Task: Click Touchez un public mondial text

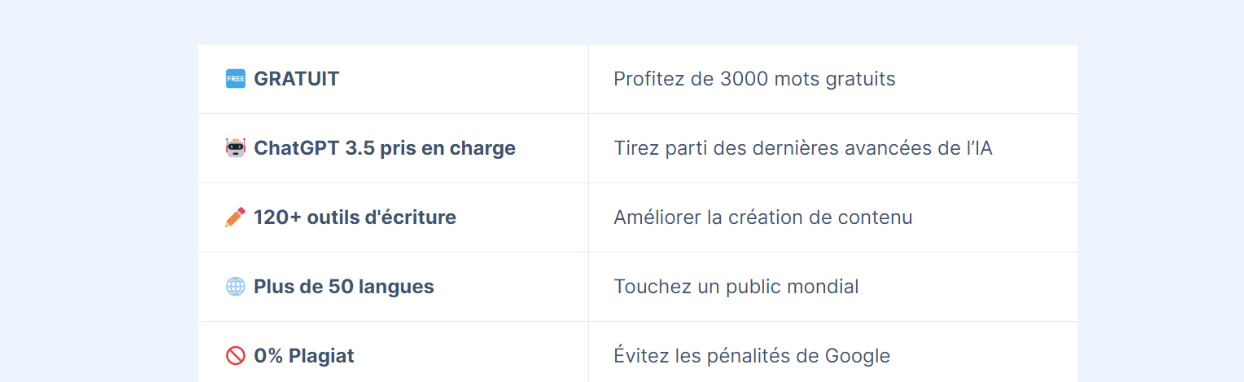Action: (x=736, y=287)
